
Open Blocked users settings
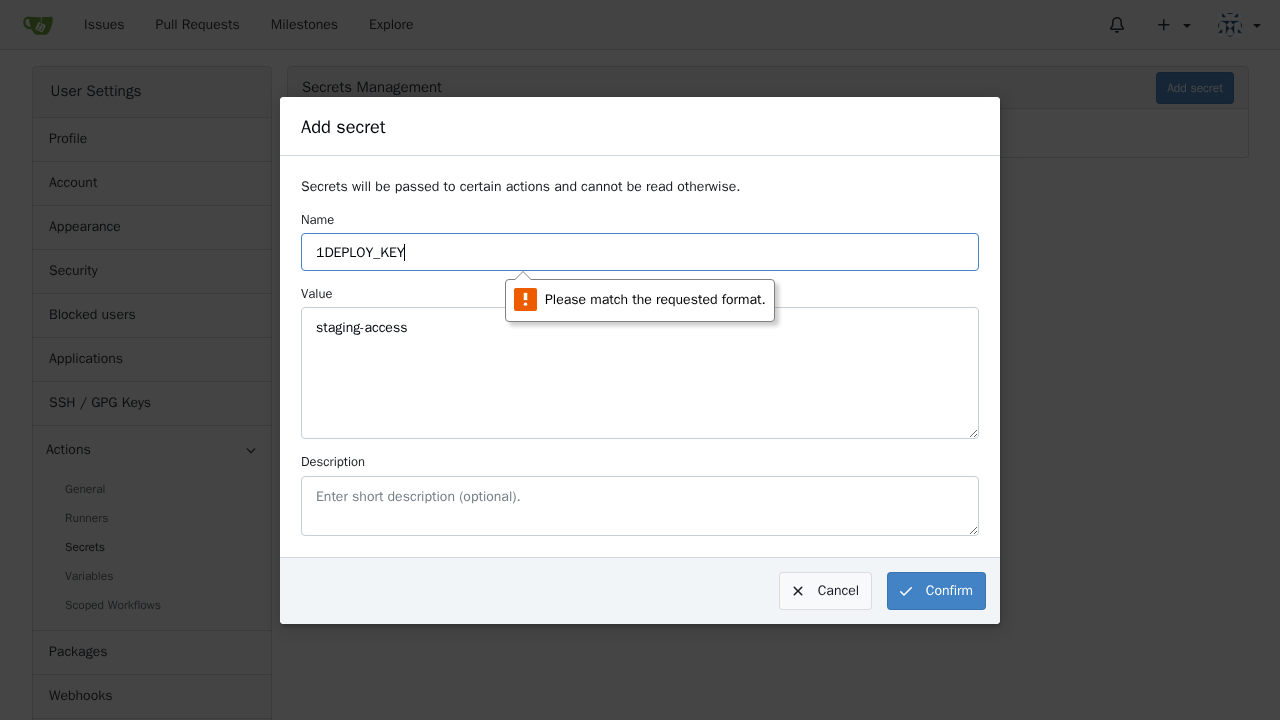pyautogui.click(x=152, y=315)
